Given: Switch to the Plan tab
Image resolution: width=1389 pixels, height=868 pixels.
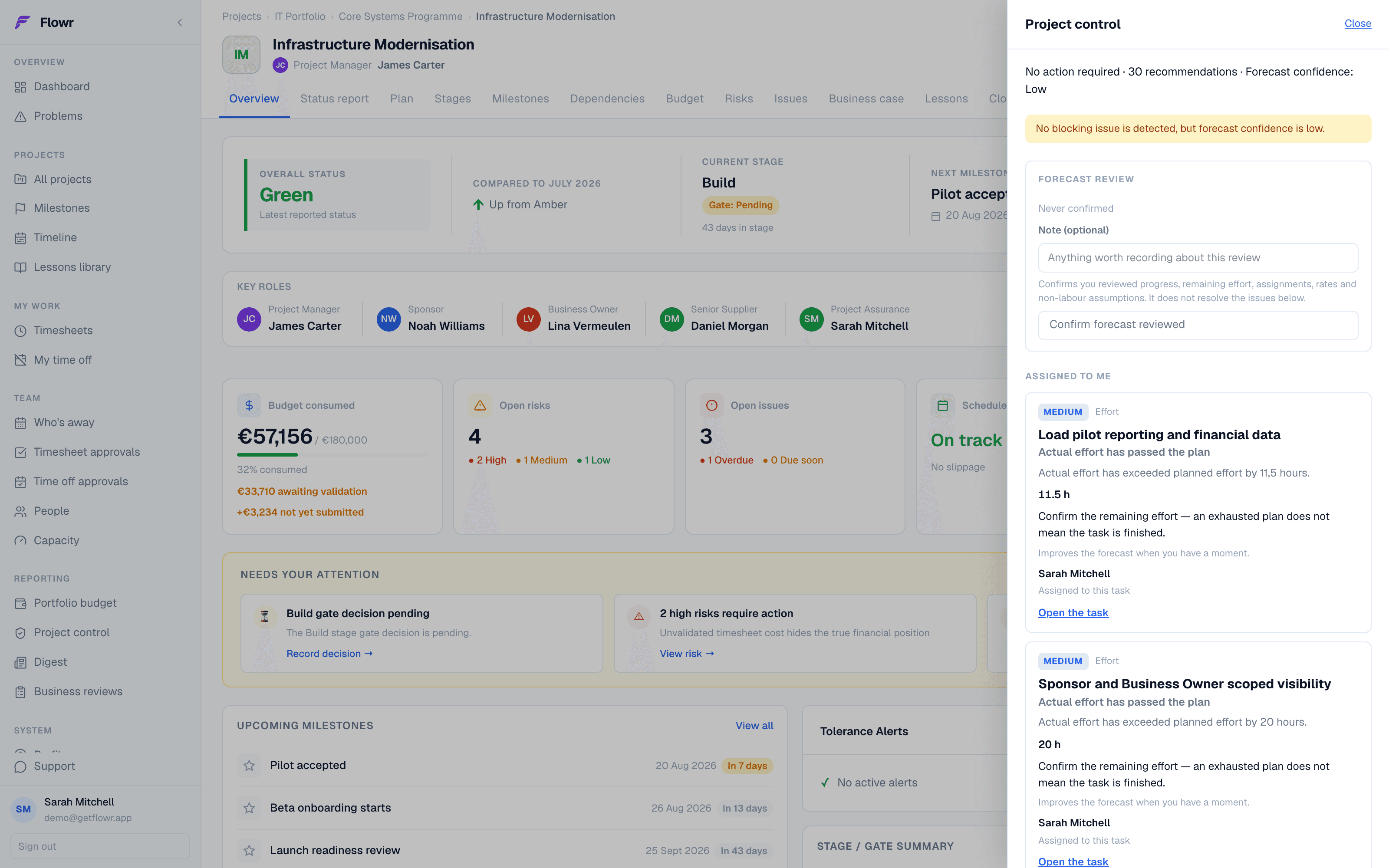Looking at the screenshot, I should [402, 99].
